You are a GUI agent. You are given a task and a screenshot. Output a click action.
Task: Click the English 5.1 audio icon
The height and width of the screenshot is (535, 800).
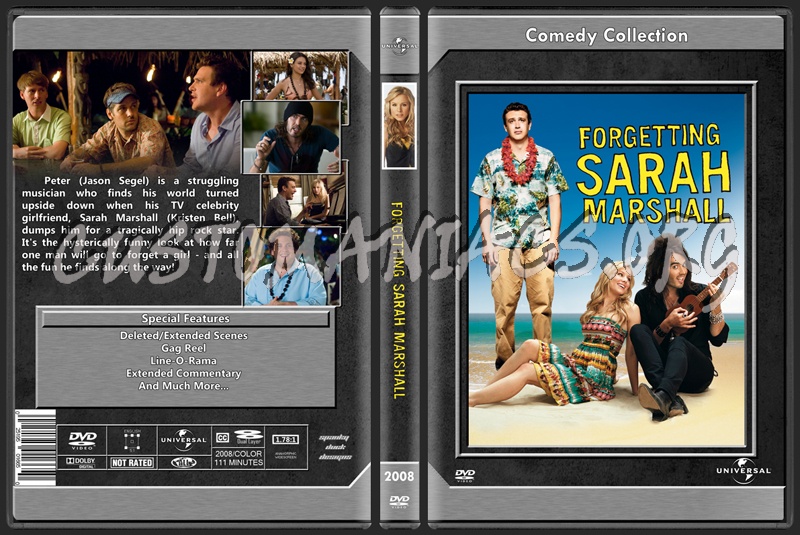pyautogui.click(x=132, y=440)
